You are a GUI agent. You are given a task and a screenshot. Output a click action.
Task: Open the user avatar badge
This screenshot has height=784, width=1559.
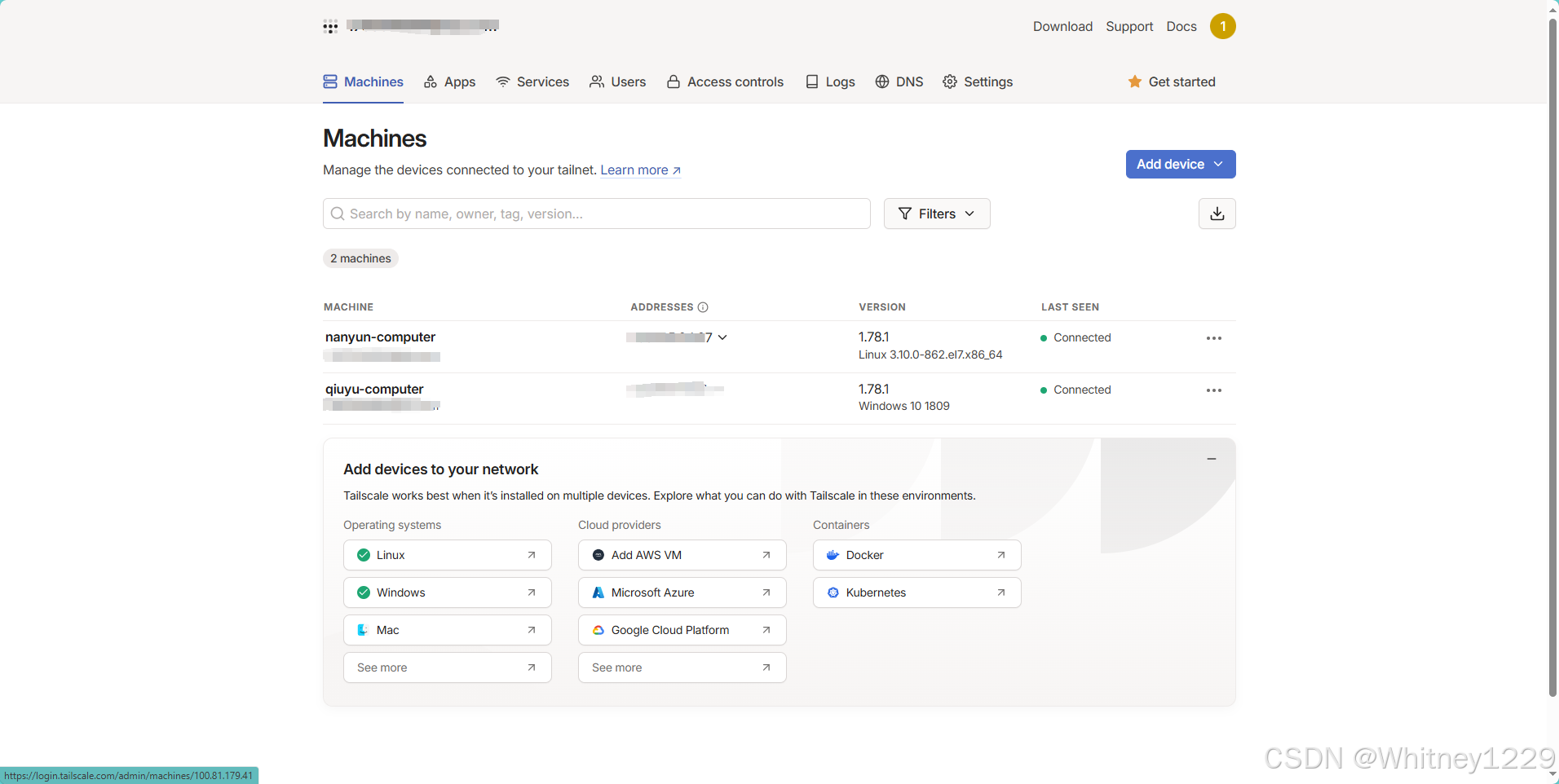(1222, 26)
